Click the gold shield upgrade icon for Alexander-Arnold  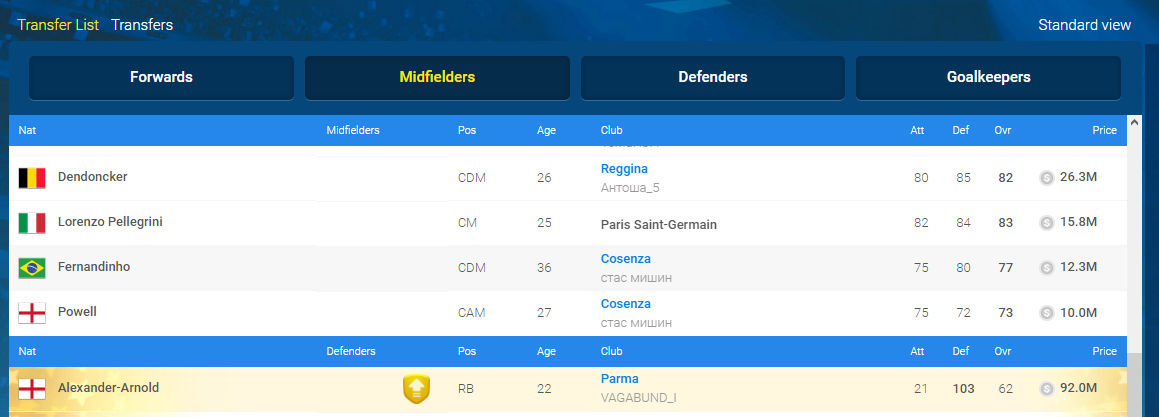(416, 389)
